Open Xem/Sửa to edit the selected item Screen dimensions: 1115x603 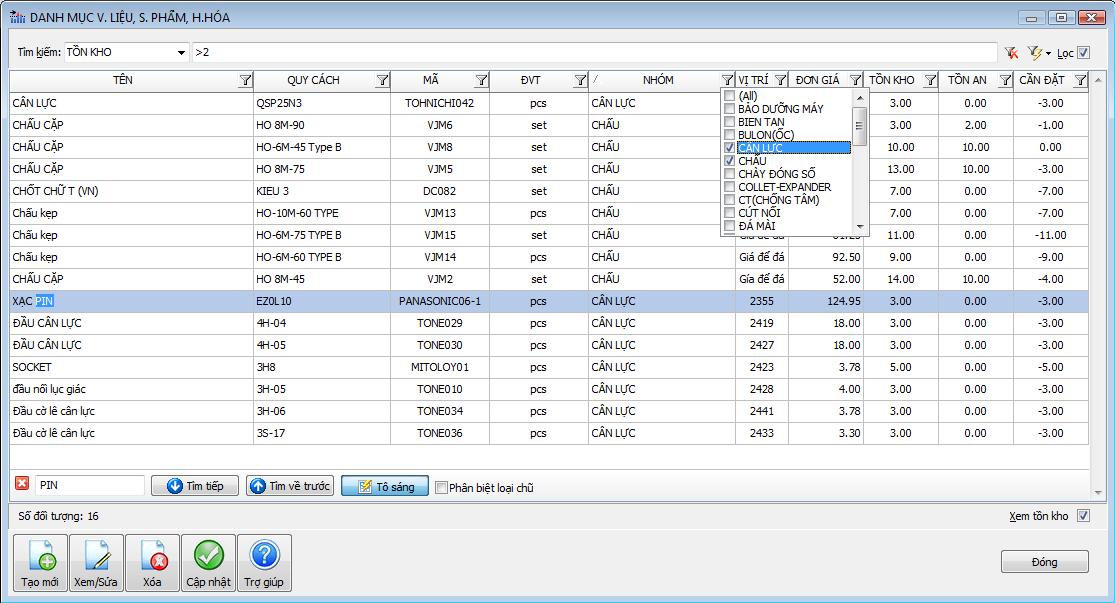(x=97, y=563)
